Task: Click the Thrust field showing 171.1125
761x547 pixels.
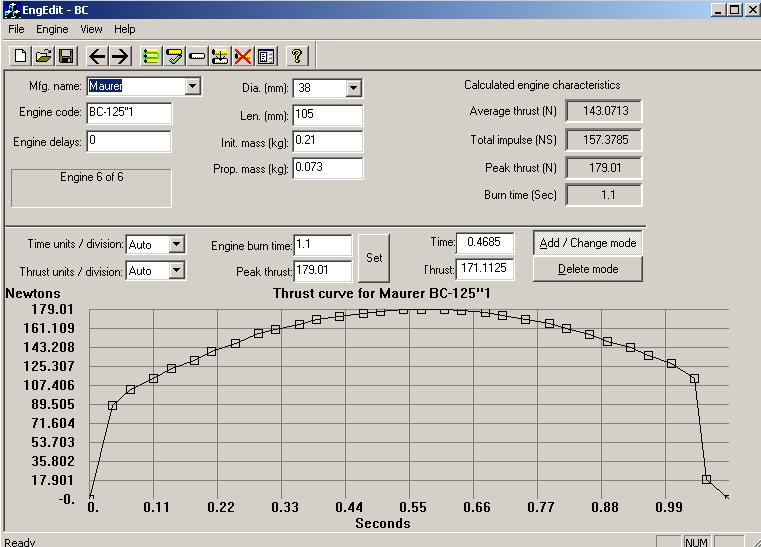Action: (485, 268)
